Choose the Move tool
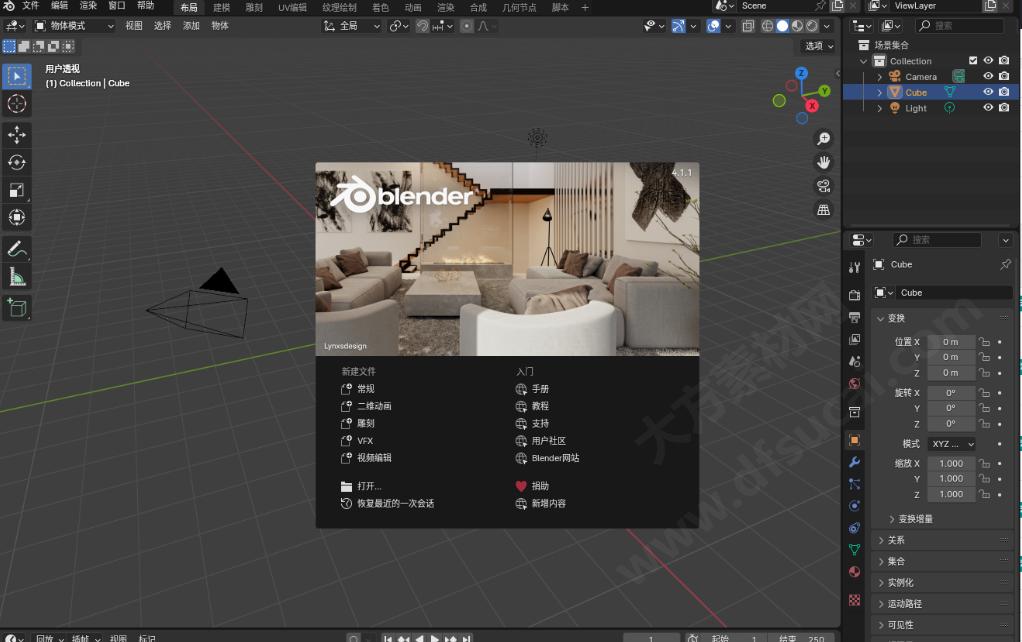Viewport: 1022px width, 642px height. [17, 135]
